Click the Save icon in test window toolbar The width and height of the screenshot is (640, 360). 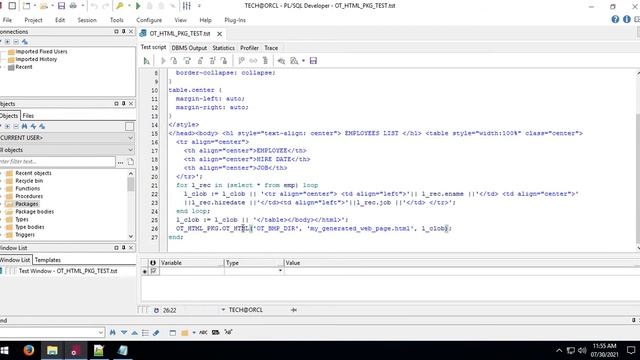[313, 61]
